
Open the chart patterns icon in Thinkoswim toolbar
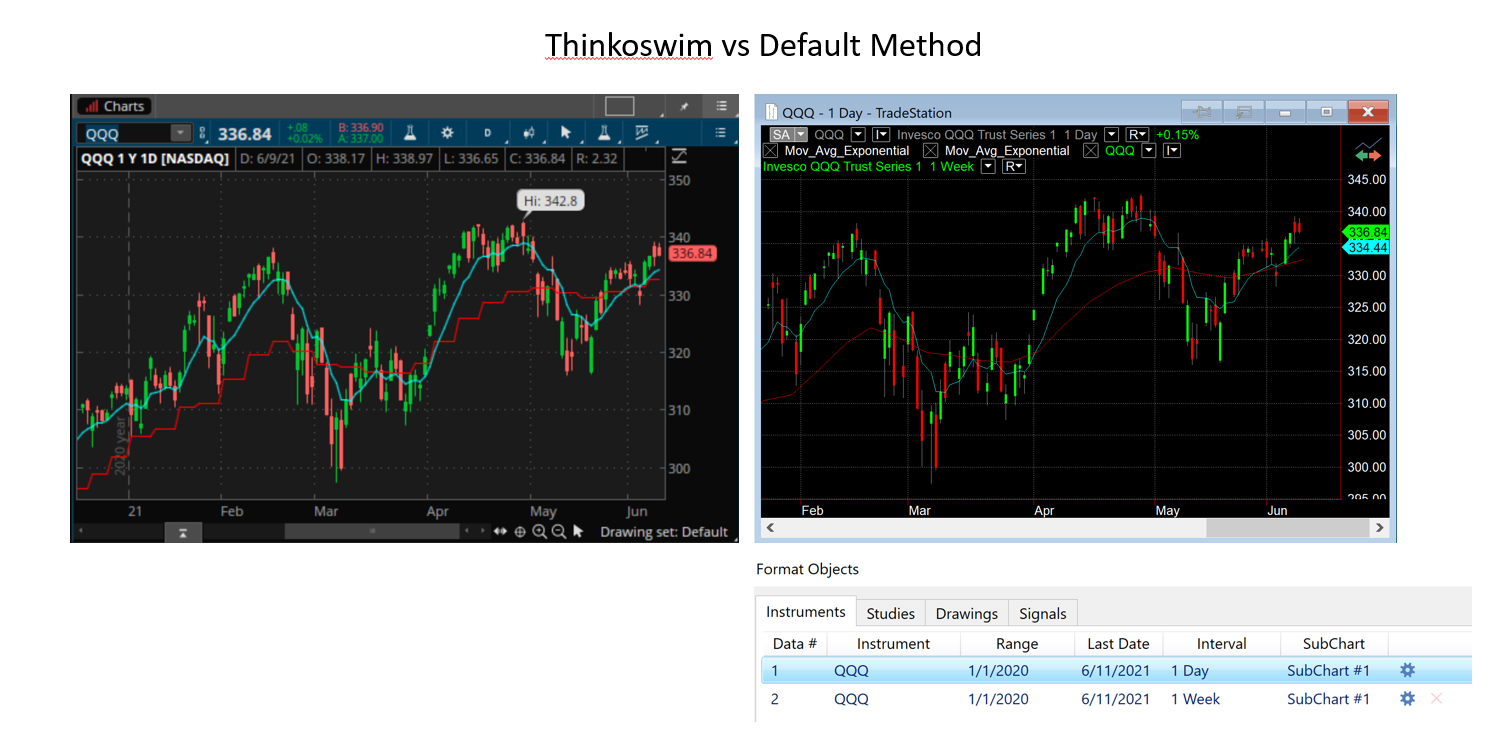pyautogui.click(x=642, y=133)
